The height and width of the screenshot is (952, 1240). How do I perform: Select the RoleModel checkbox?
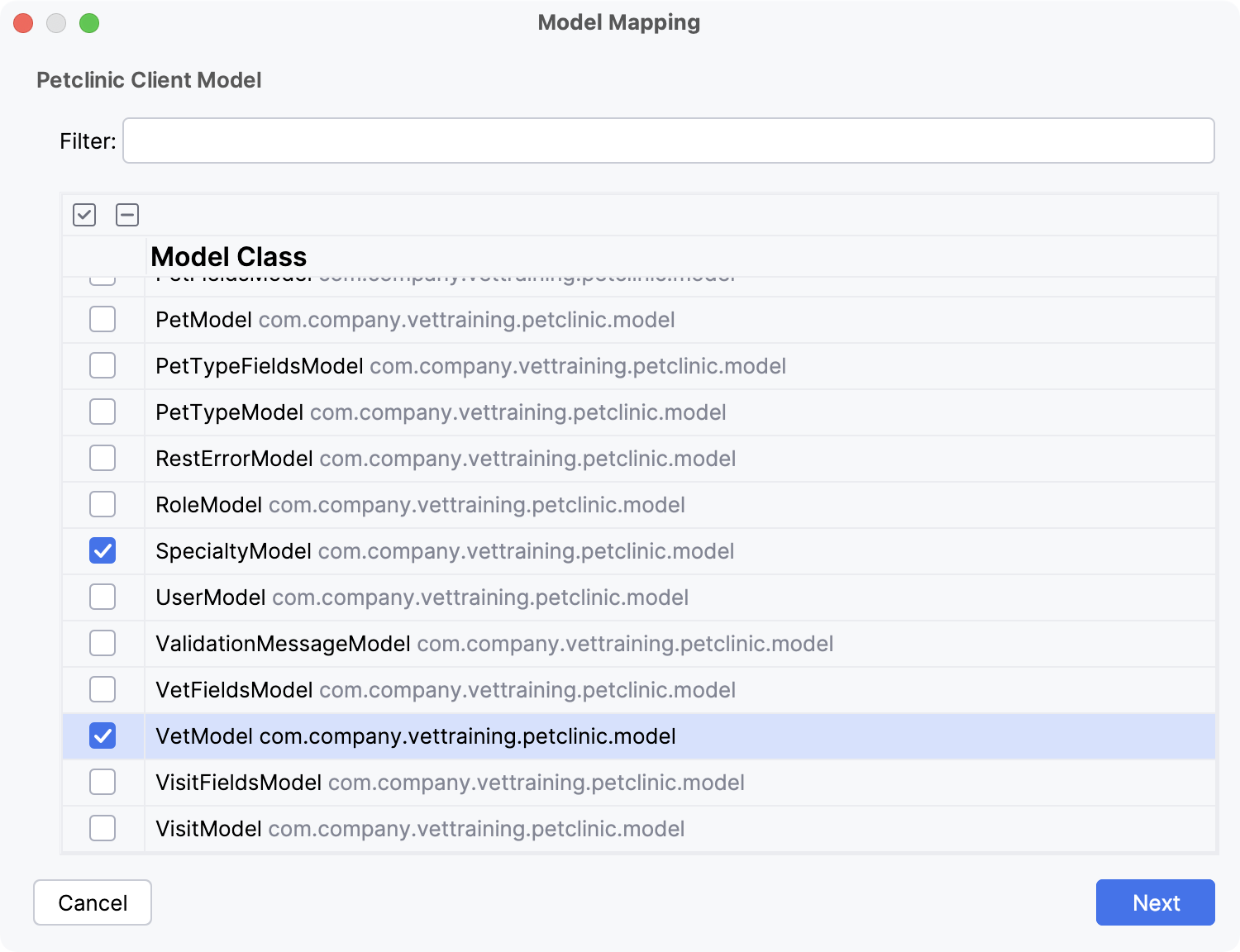click(103, 504)
